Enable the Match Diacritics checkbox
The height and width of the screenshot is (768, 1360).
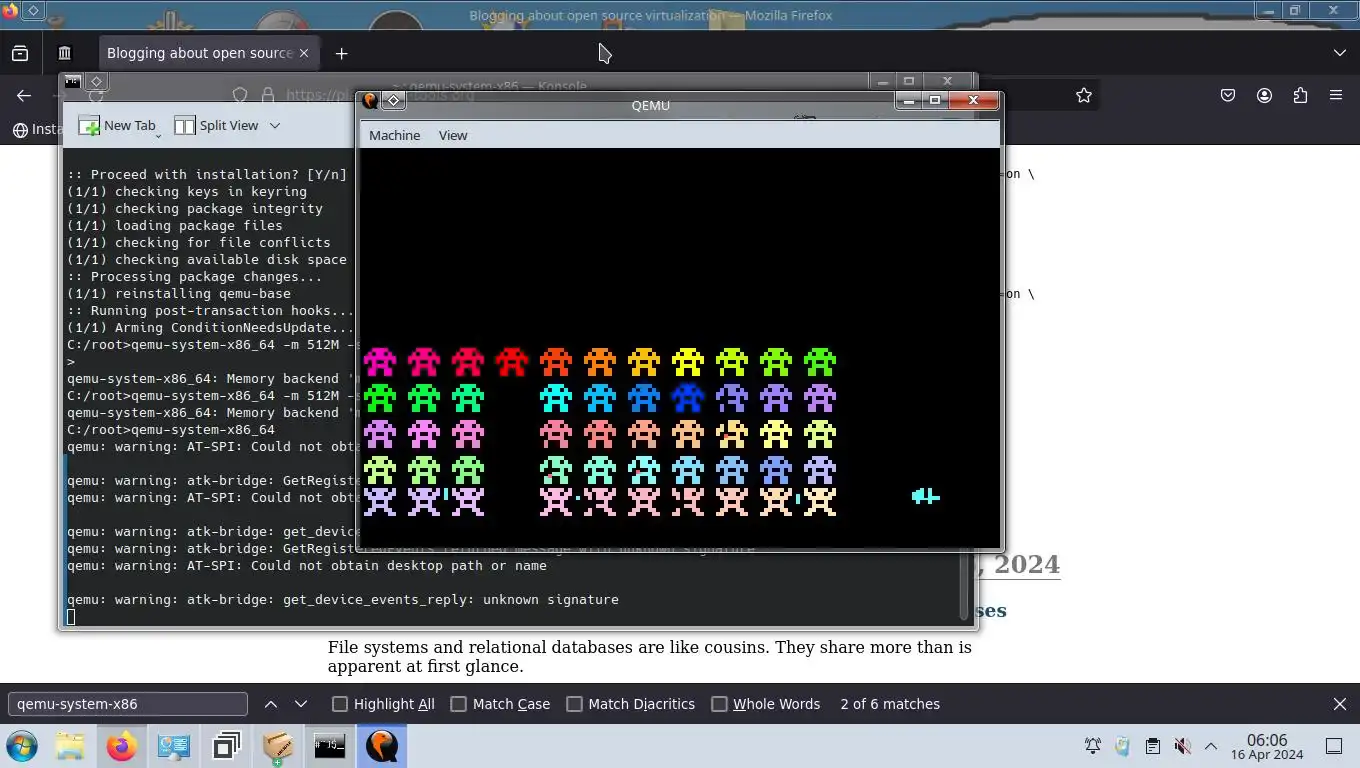[574, 704]
